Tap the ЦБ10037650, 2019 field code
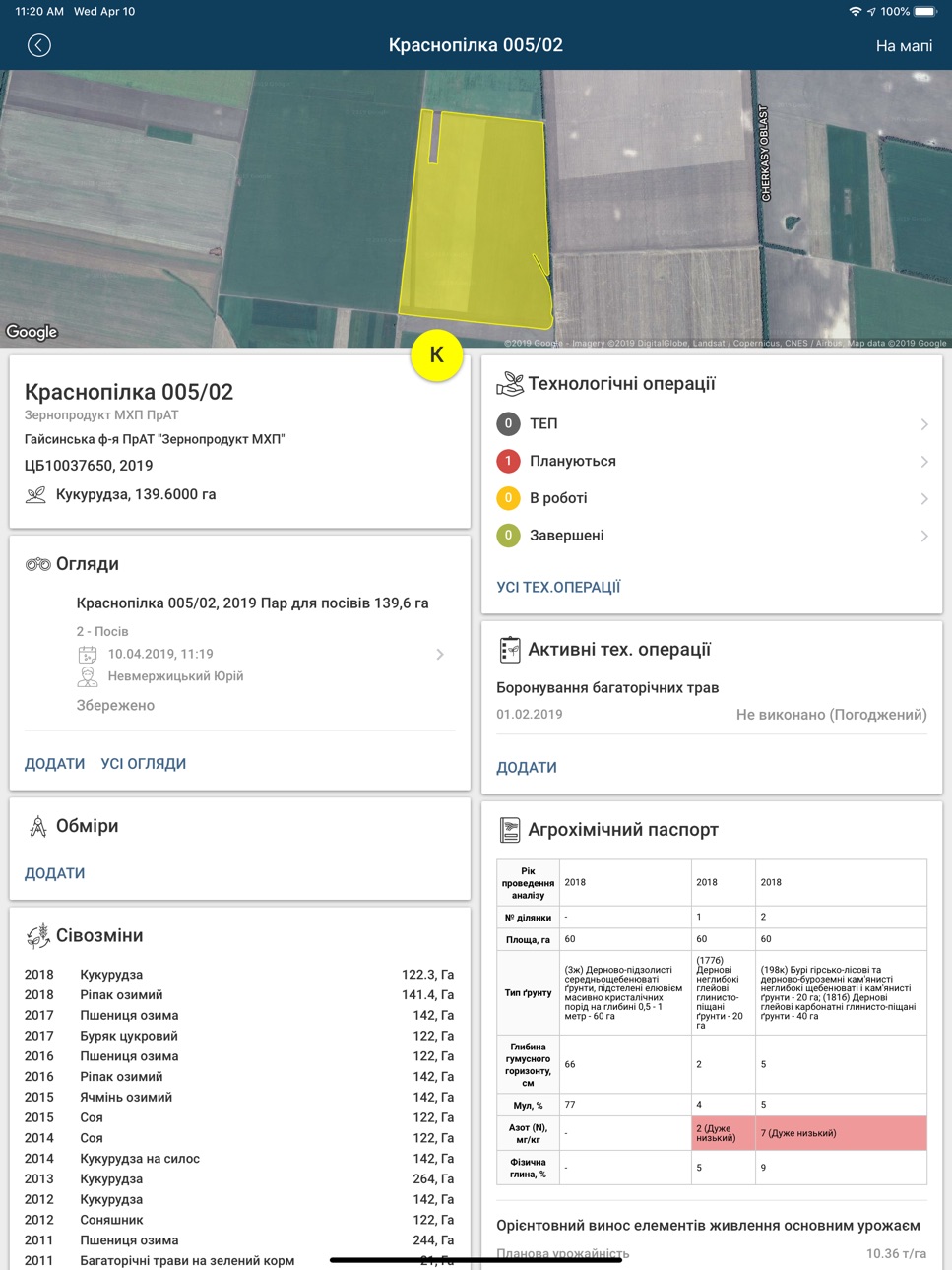The image size is (952, 1270). pyautogui.click(x=89, y=466)
